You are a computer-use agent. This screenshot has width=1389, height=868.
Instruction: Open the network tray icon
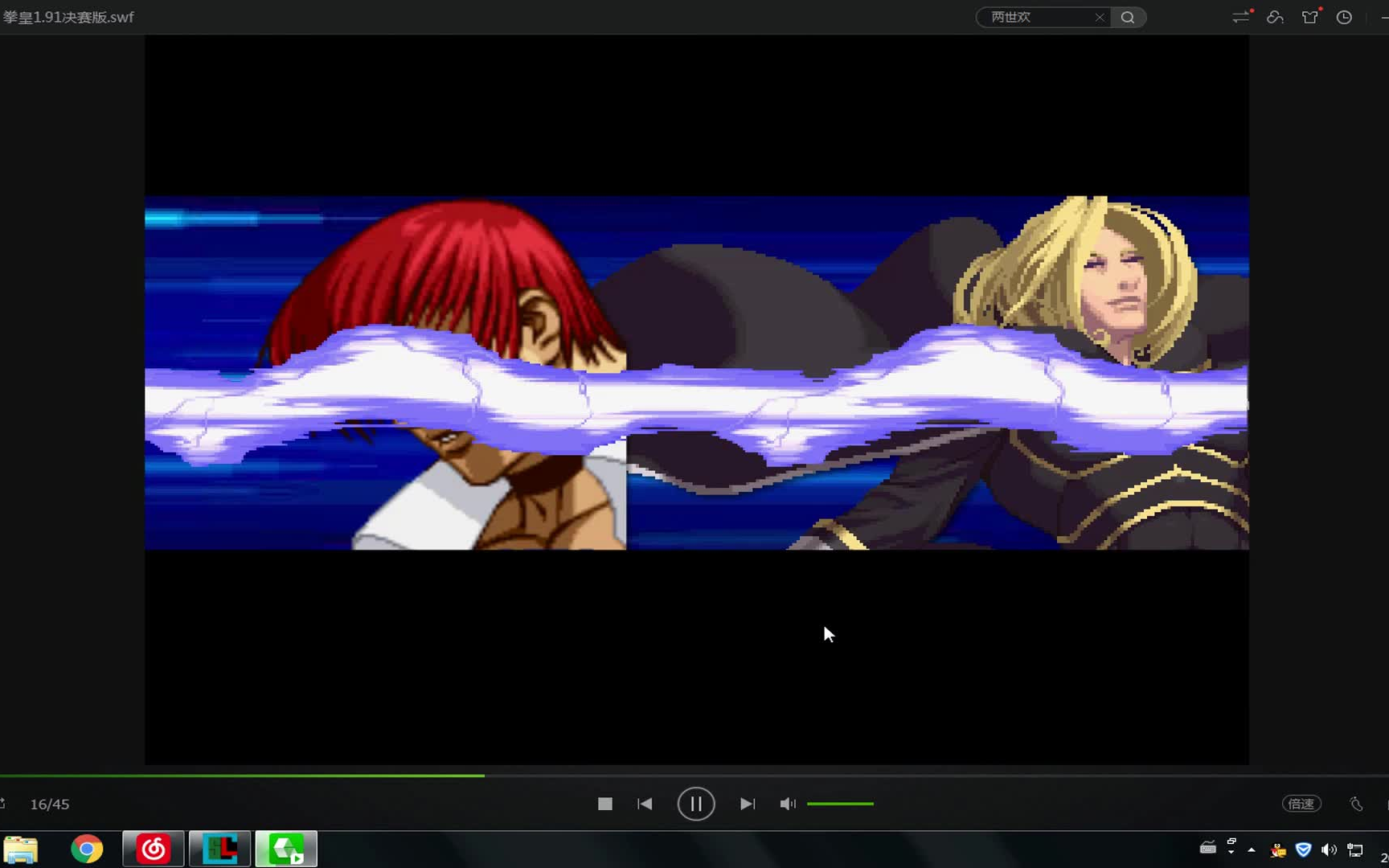(1355, 850)
